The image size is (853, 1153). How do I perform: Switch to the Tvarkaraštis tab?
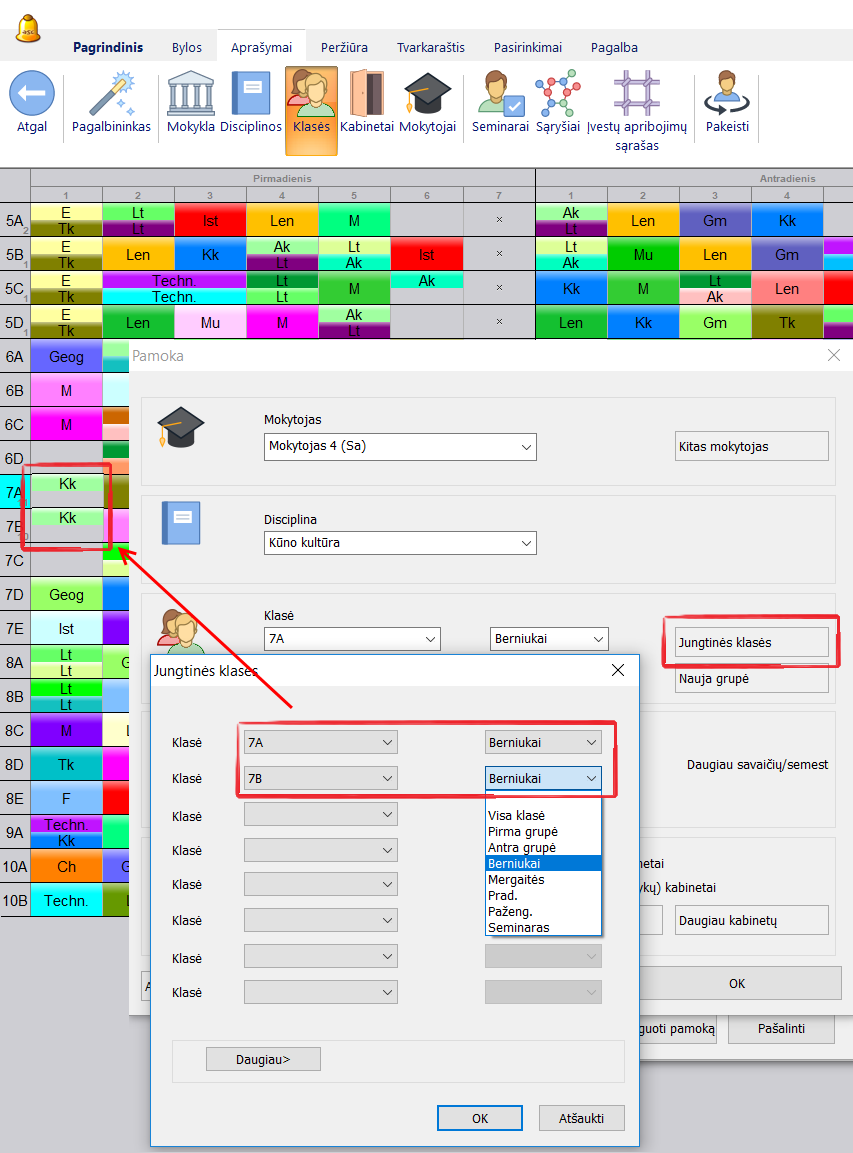430,47
